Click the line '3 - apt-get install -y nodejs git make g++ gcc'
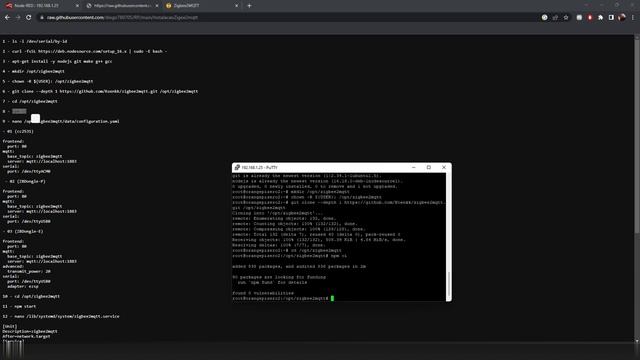The height and width of the screenshot is (360, 640). point(57,61)
